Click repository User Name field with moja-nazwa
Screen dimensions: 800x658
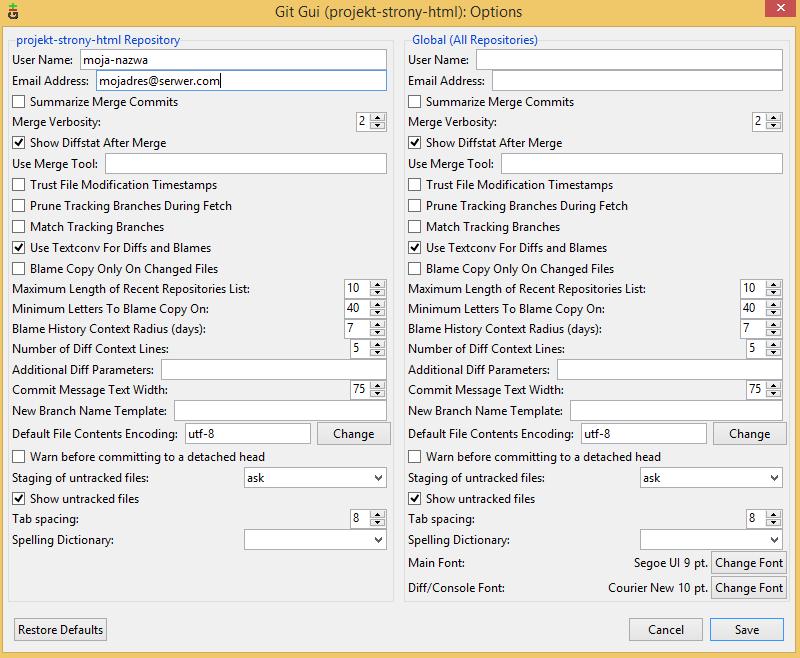233,60
